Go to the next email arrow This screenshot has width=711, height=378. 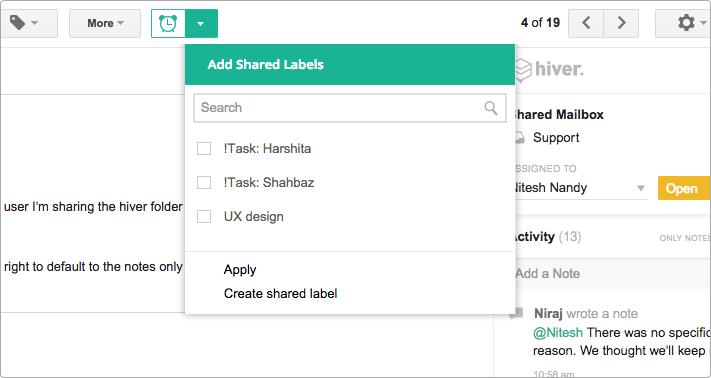click(621, 23)
